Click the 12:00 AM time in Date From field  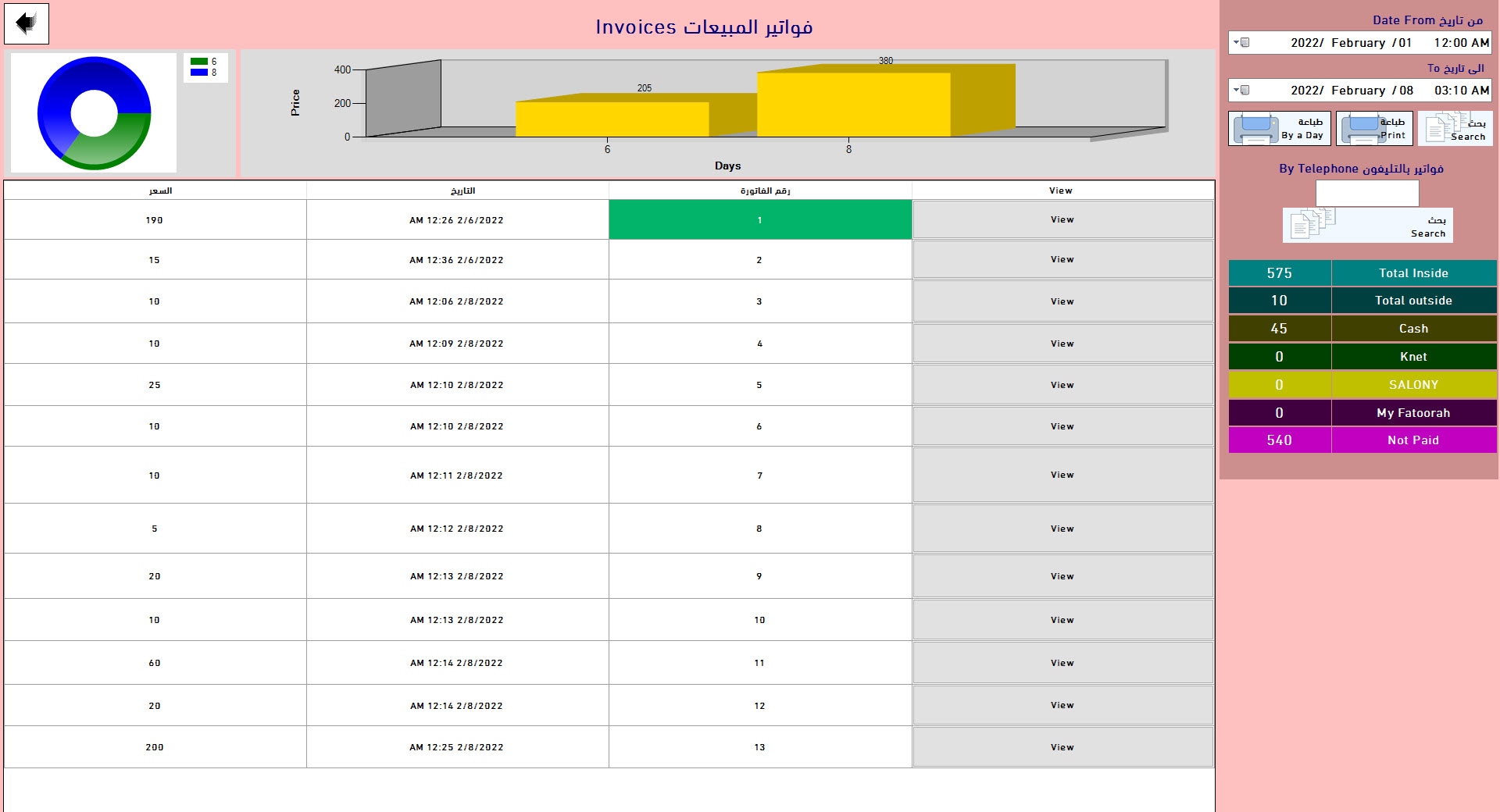coord(1462,43)
